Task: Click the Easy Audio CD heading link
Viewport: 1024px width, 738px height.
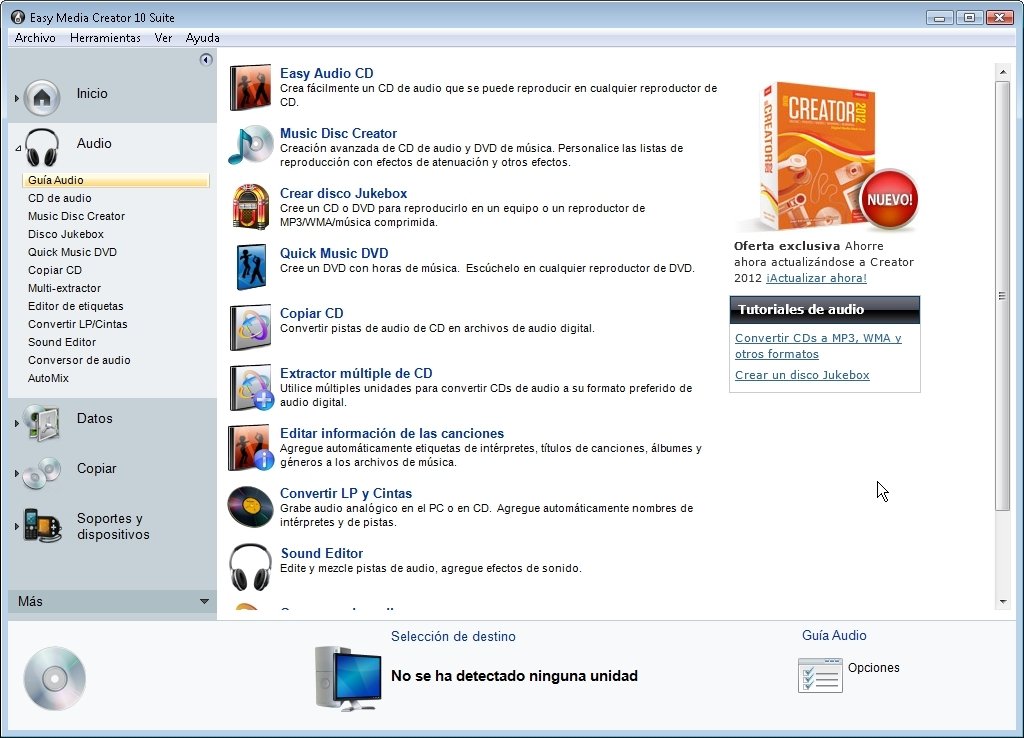Action: (327, 73)
